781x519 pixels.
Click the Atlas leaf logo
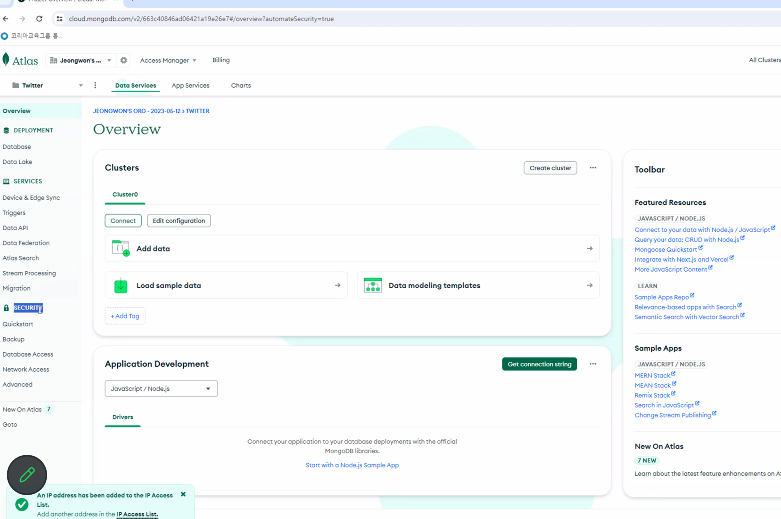pos(6,60)
